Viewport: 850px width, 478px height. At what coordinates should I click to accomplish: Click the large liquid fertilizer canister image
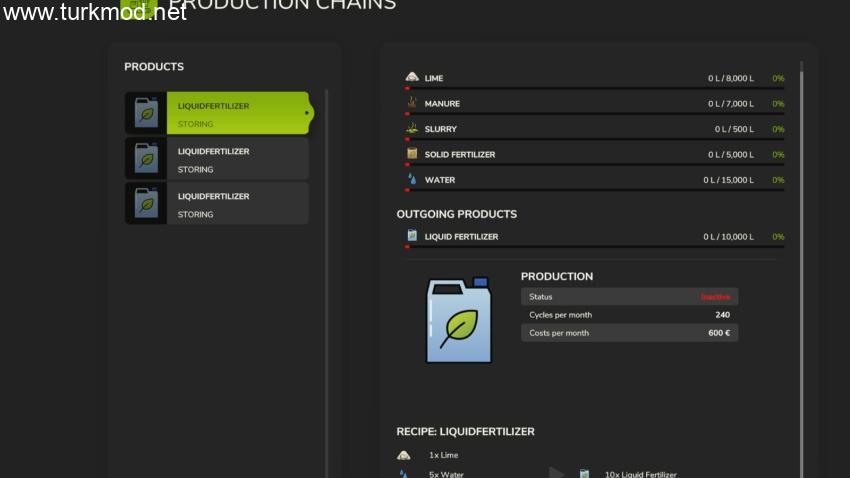point(459,320)
